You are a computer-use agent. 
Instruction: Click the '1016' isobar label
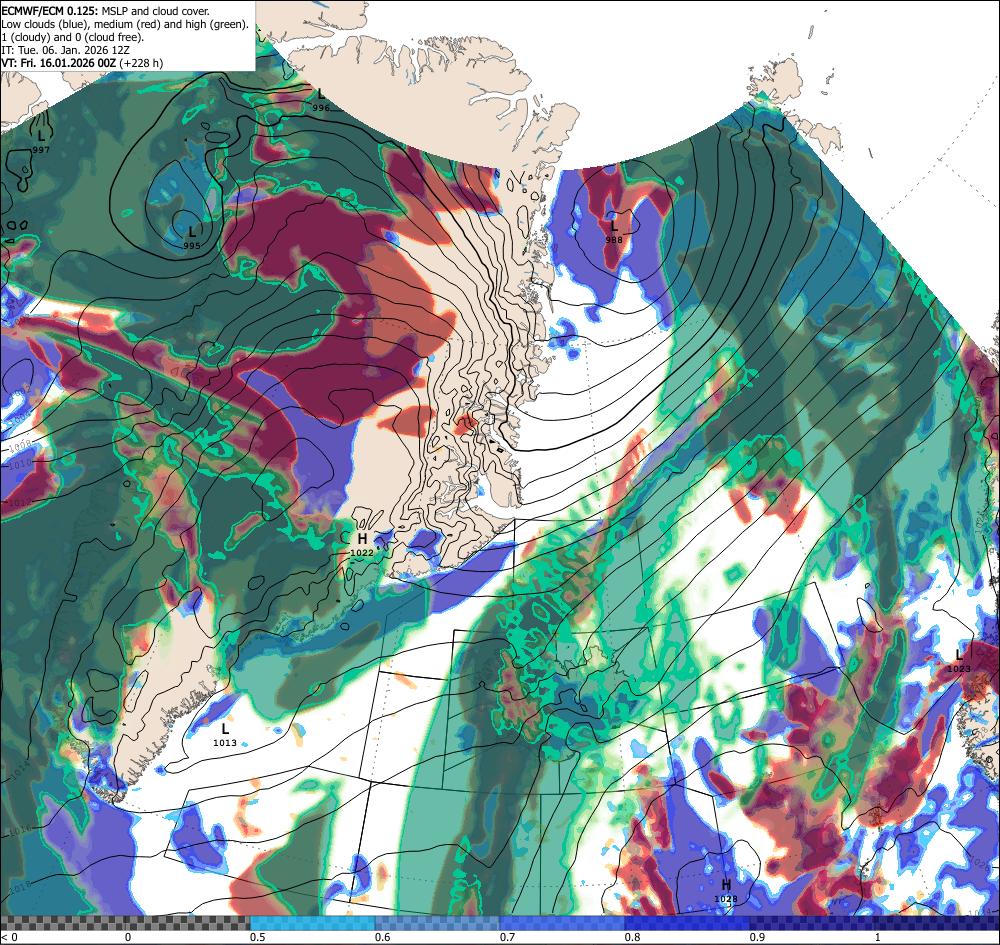[x=20, y=831]
